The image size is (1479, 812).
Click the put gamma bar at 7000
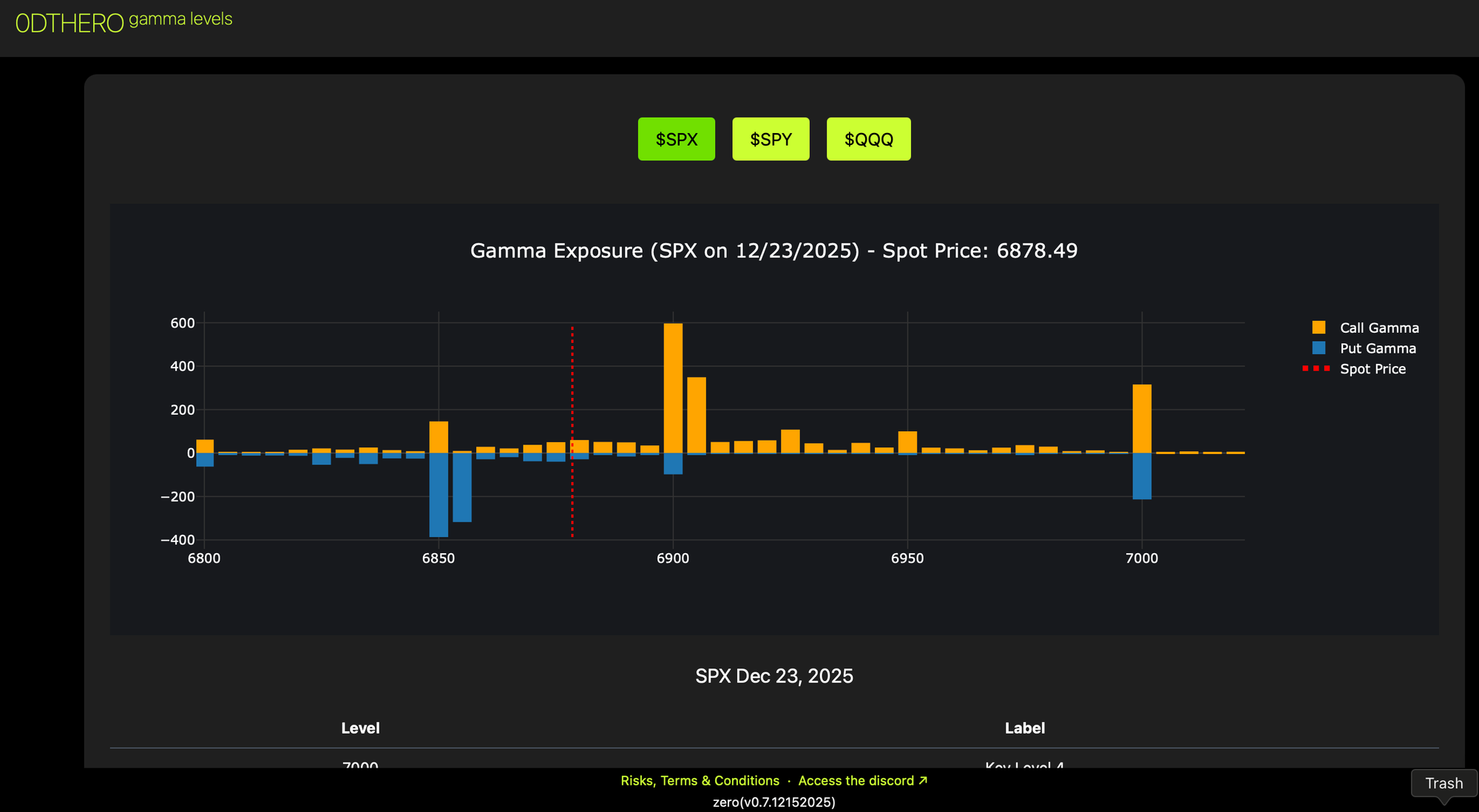[x=1142, y=476]
